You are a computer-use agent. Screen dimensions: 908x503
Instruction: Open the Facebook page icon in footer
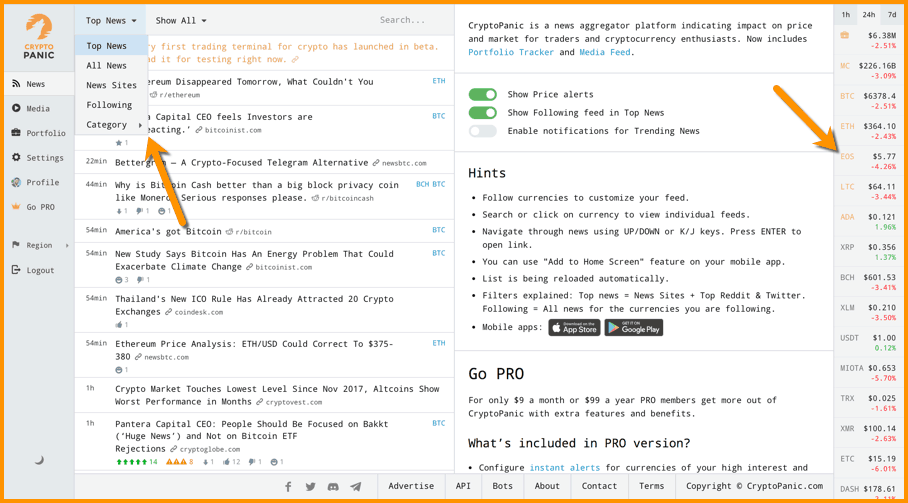[x=288, y=487]
